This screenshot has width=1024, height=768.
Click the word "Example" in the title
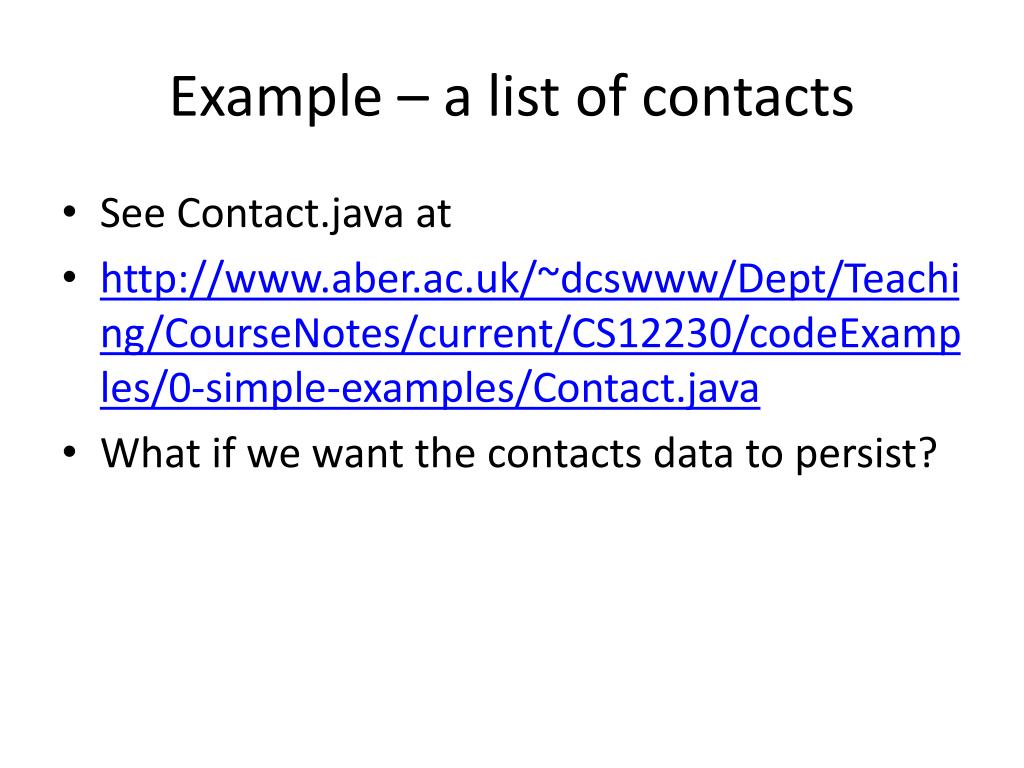point(276,97)
